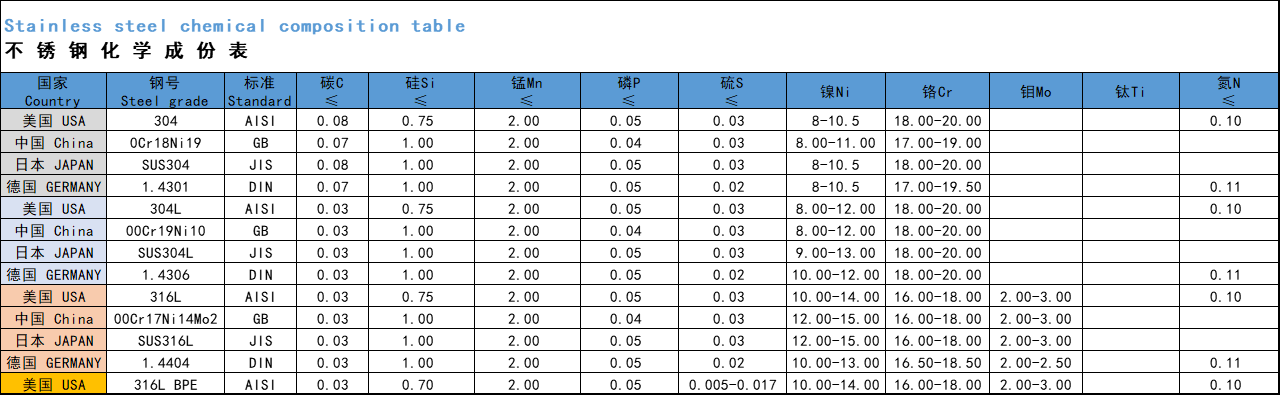1280x395 pixels.
Task: Select the 钛Ti header cell
Action: 1131,91
